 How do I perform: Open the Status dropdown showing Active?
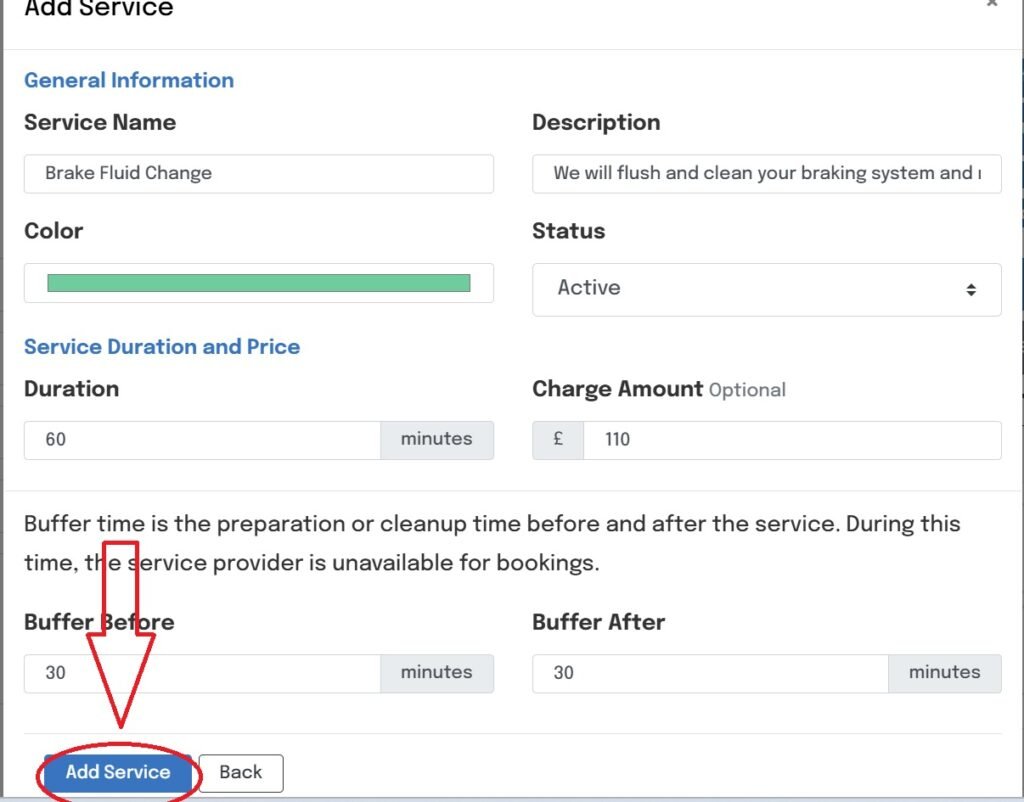click(766, 289)
